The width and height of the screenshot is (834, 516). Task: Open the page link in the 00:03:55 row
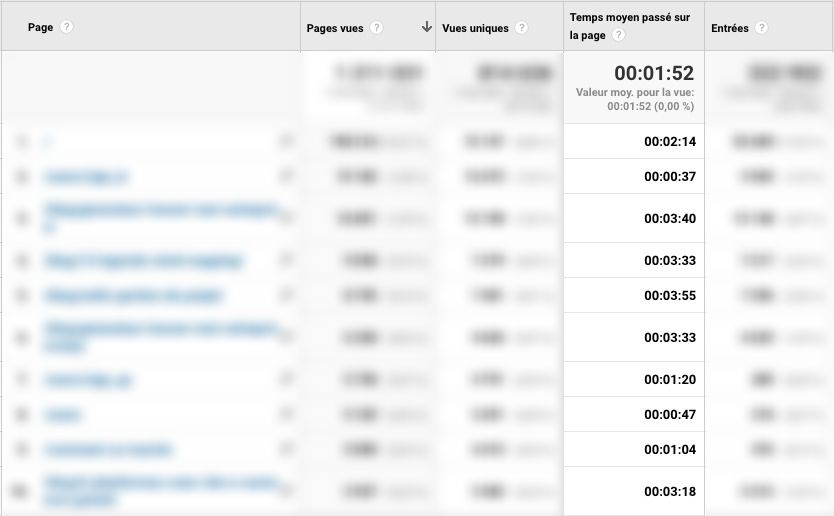coord(134,296)
